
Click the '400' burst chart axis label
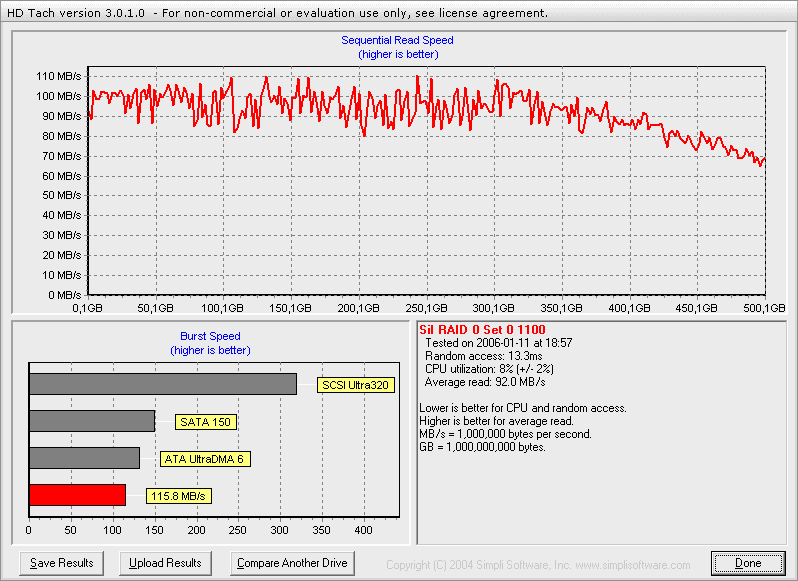pos(363,530)
